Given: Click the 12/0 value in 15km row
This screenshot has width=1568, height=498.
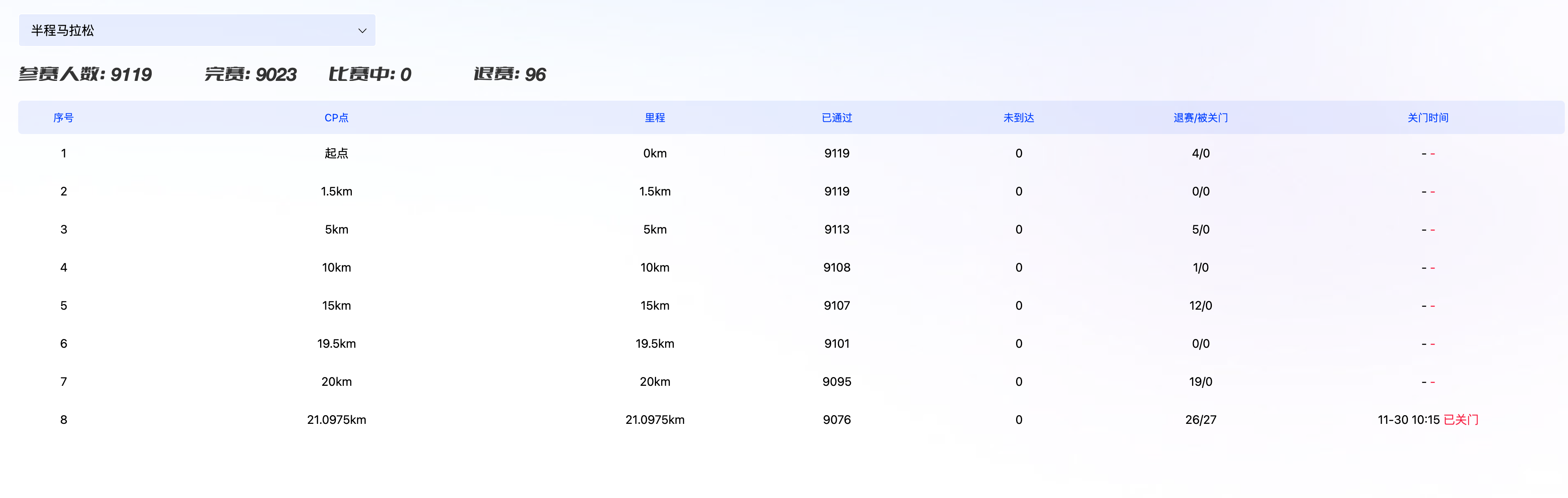Looking at the screenshot, I should (x=1200, y=305).
